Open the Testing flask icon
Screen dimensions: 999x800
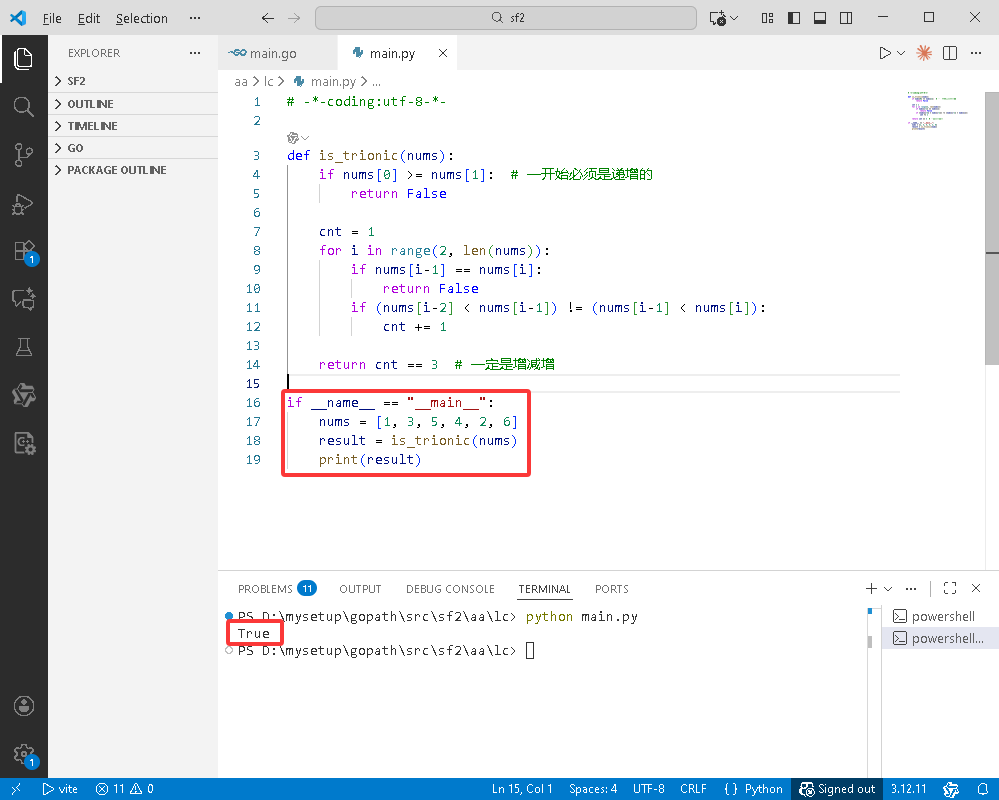[x=24, y=347]
